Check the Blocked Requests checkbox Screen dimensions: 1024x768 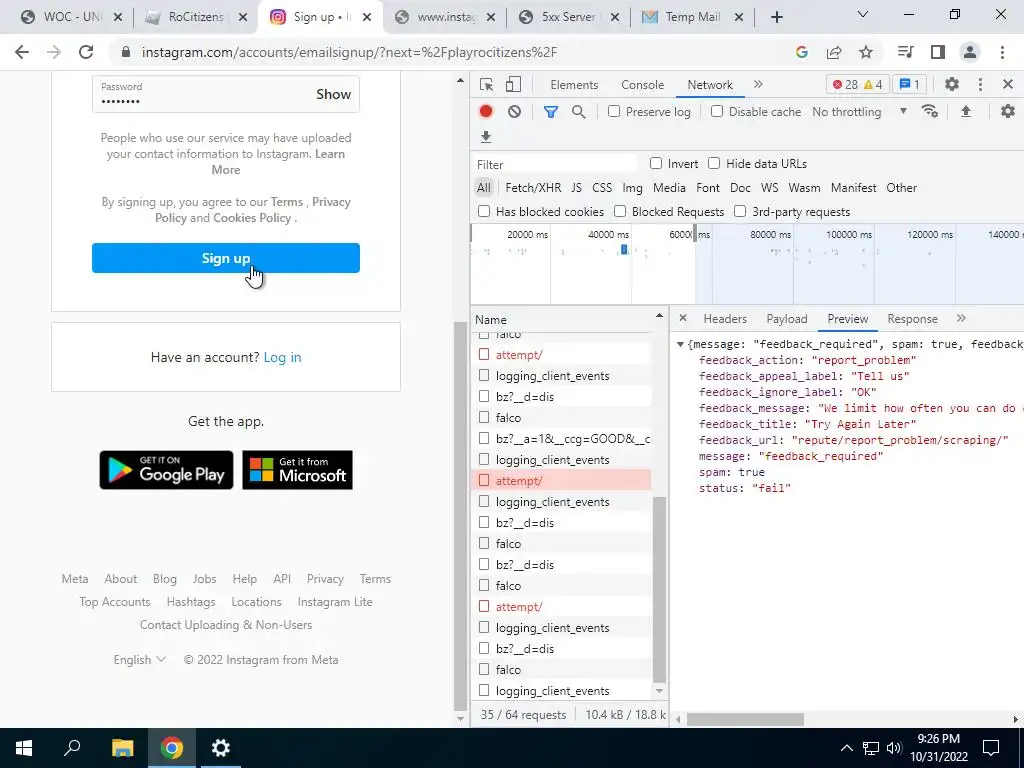(x=620, y=211)
